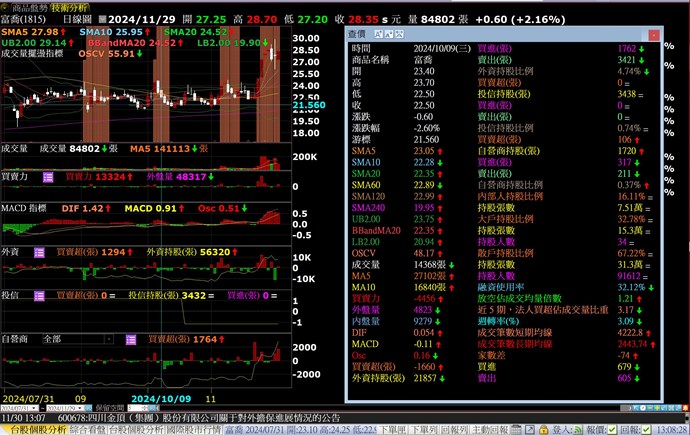Click the 主動回報 button in status bar
690x435 pixels.
(x=491, y=428)
